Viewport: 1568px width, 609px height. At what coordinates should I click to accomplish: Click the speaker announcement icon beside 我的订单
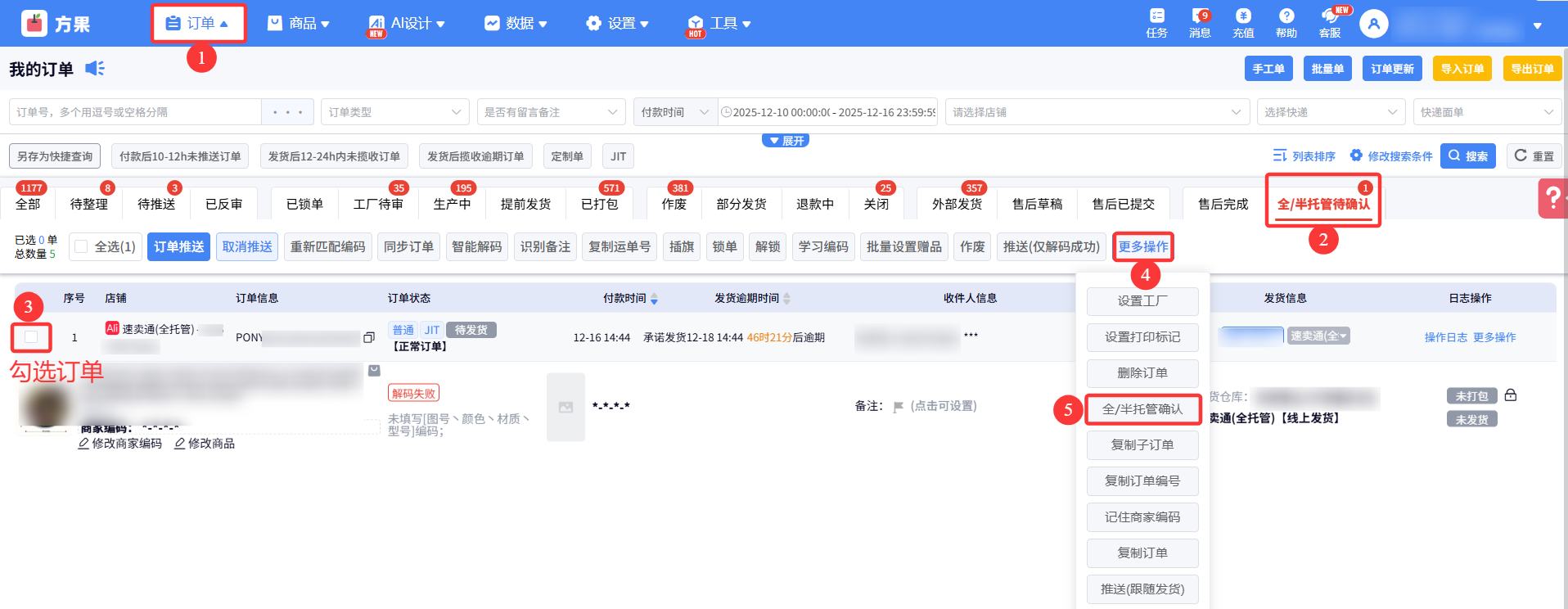pyautogui.click(x=95, y=69)
